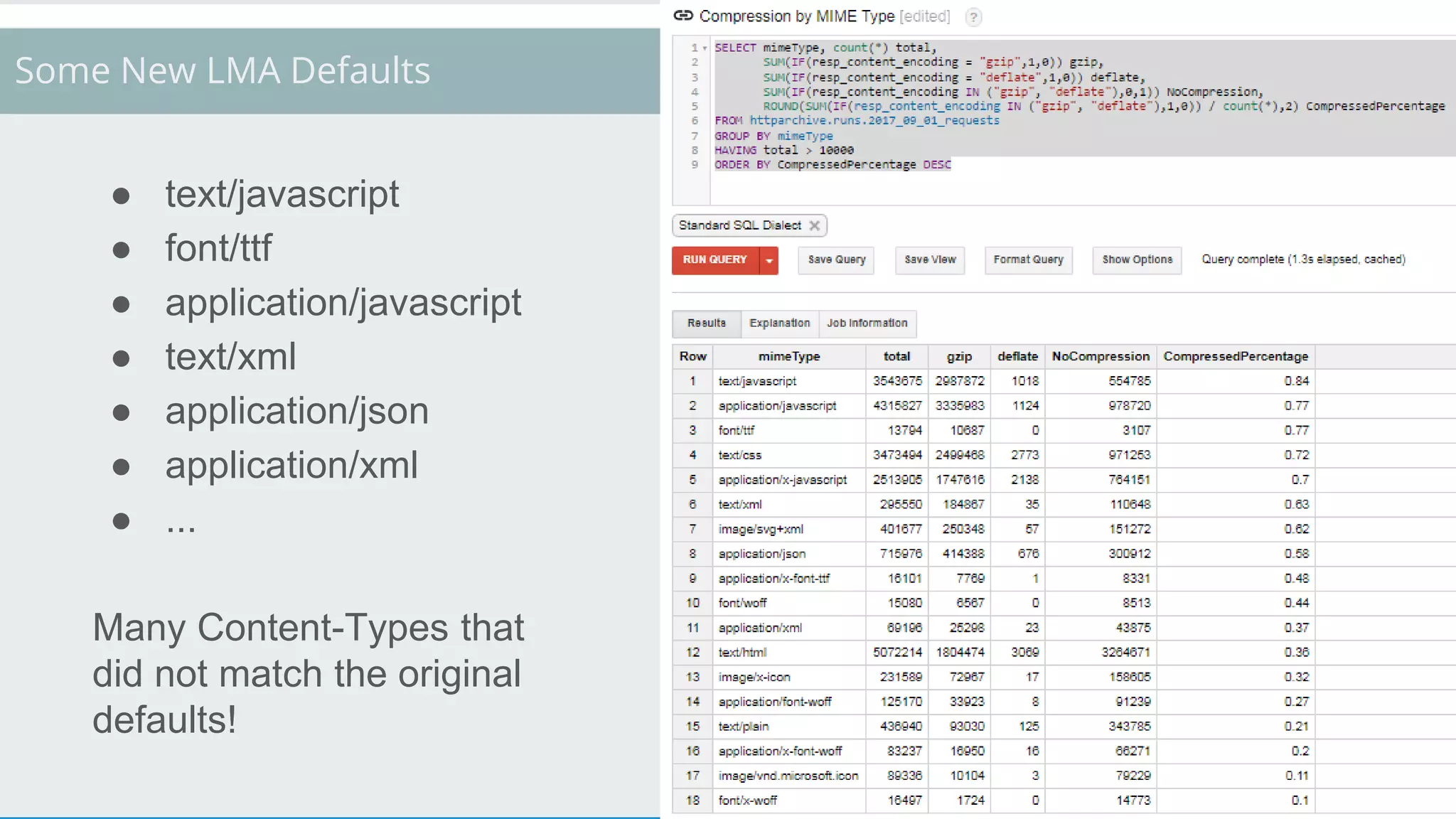Click the Compression by MIME Type title
The width and height of the screenshot is (1456, 819).
click(x=797, y=16)
